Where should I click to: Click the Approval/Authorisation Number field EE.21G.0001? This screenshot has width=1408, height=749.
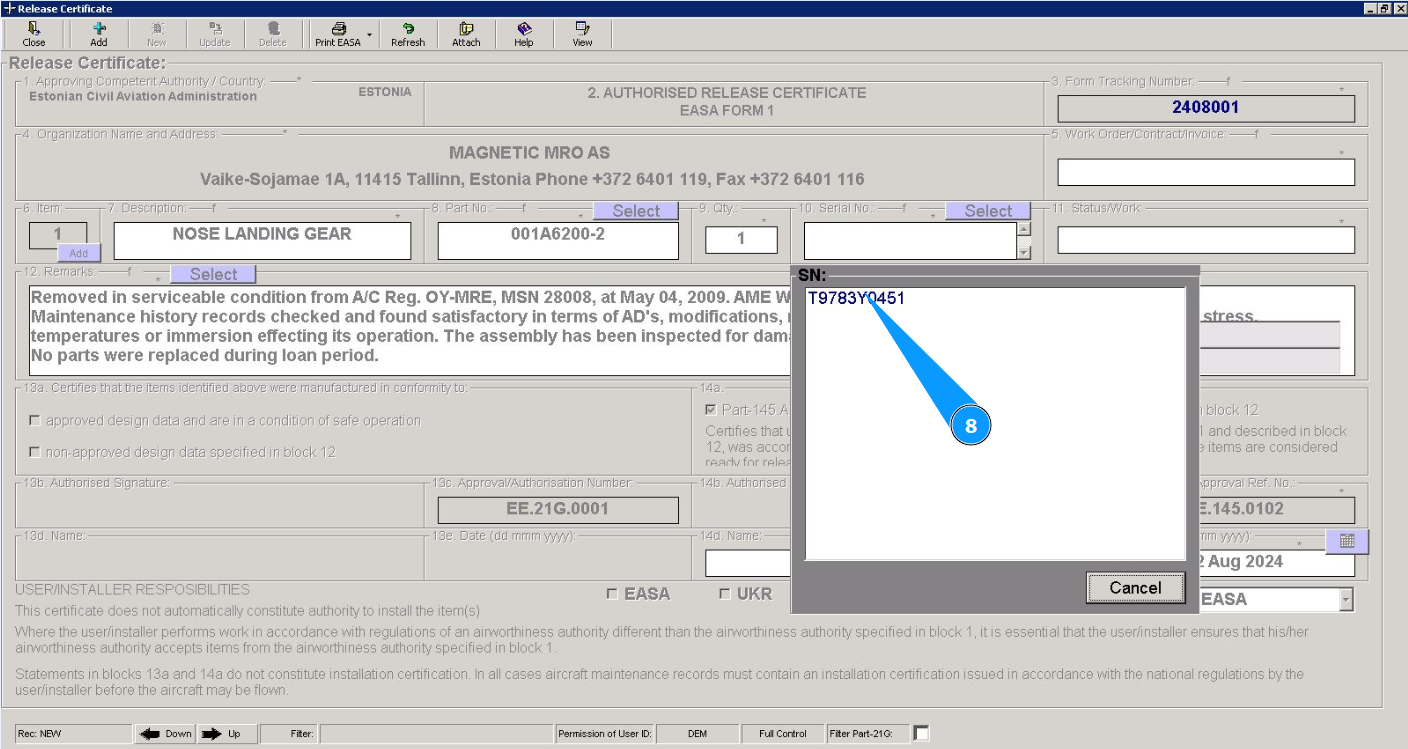558,509
